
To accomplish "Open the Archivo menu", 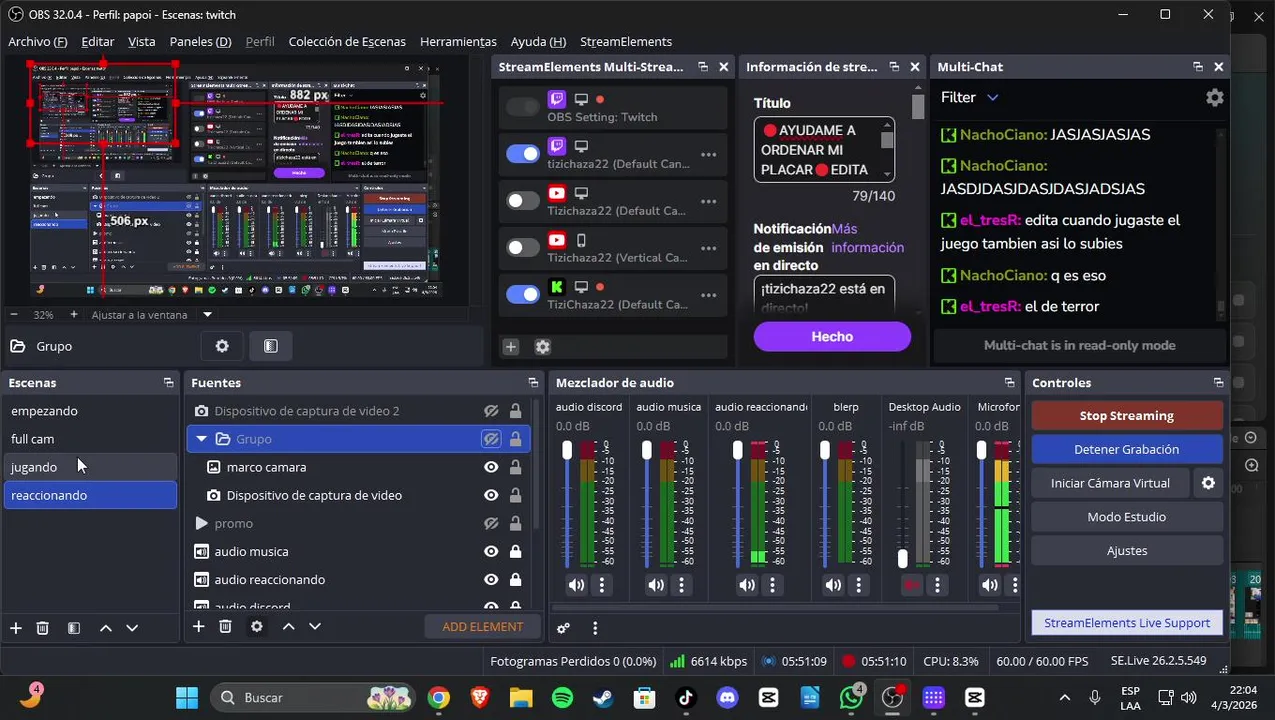I will (x=38, y=41).
